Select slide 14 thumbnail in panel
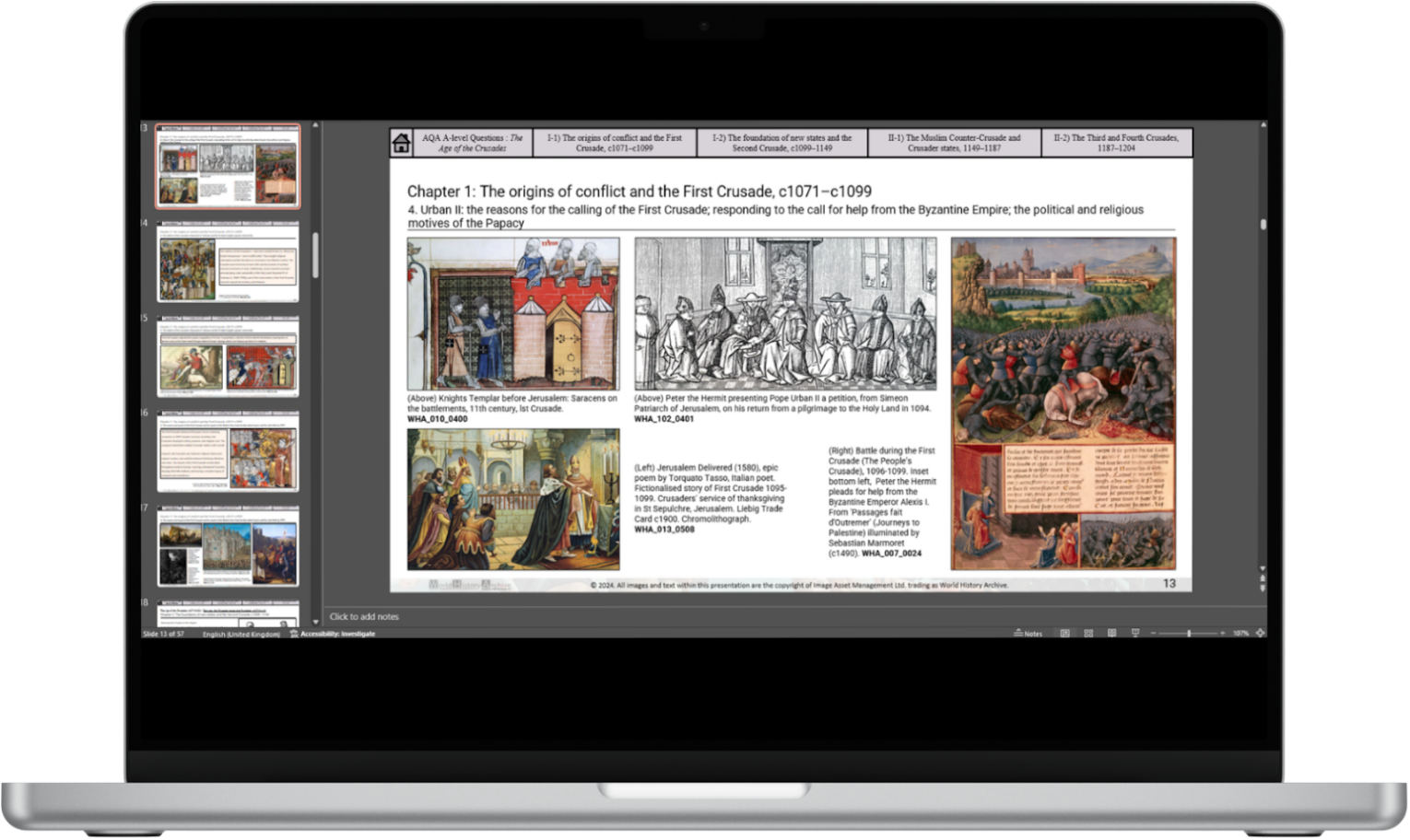Image resolution: width=1410 pixels, height=840 pixels. pyautogui.click(x=228, y=262)
